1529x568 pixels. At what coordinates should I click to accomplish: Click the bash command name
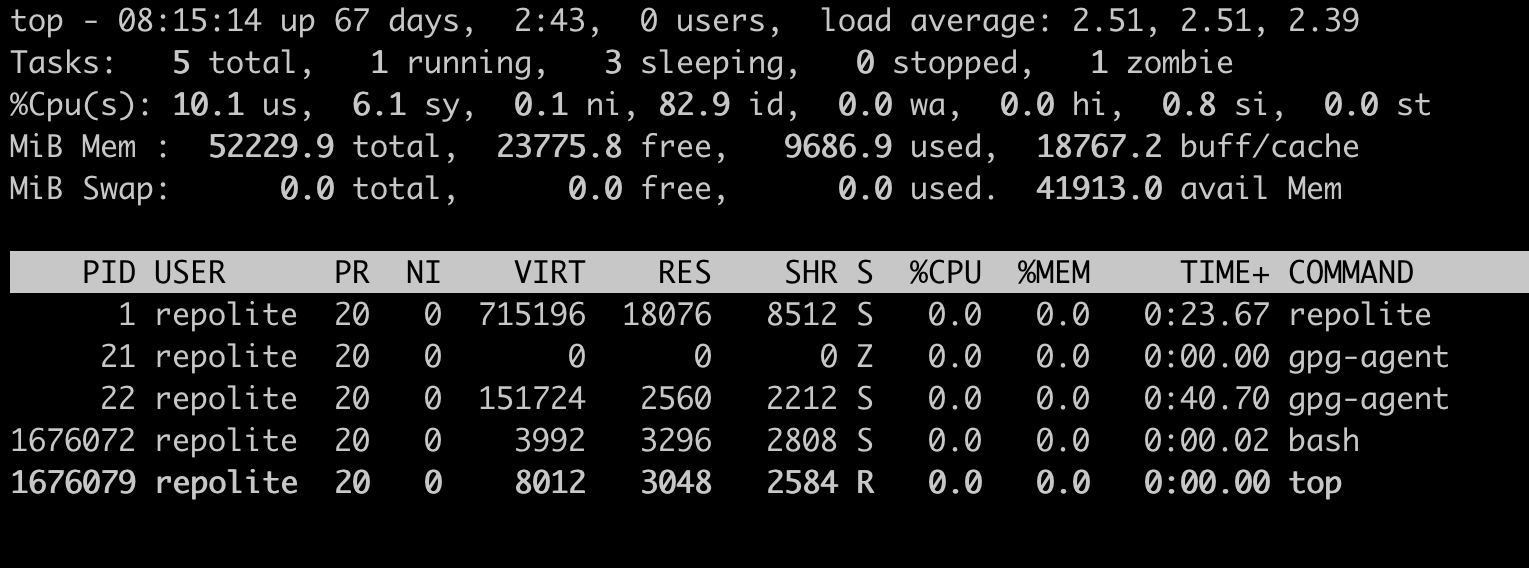point(1324,441)
